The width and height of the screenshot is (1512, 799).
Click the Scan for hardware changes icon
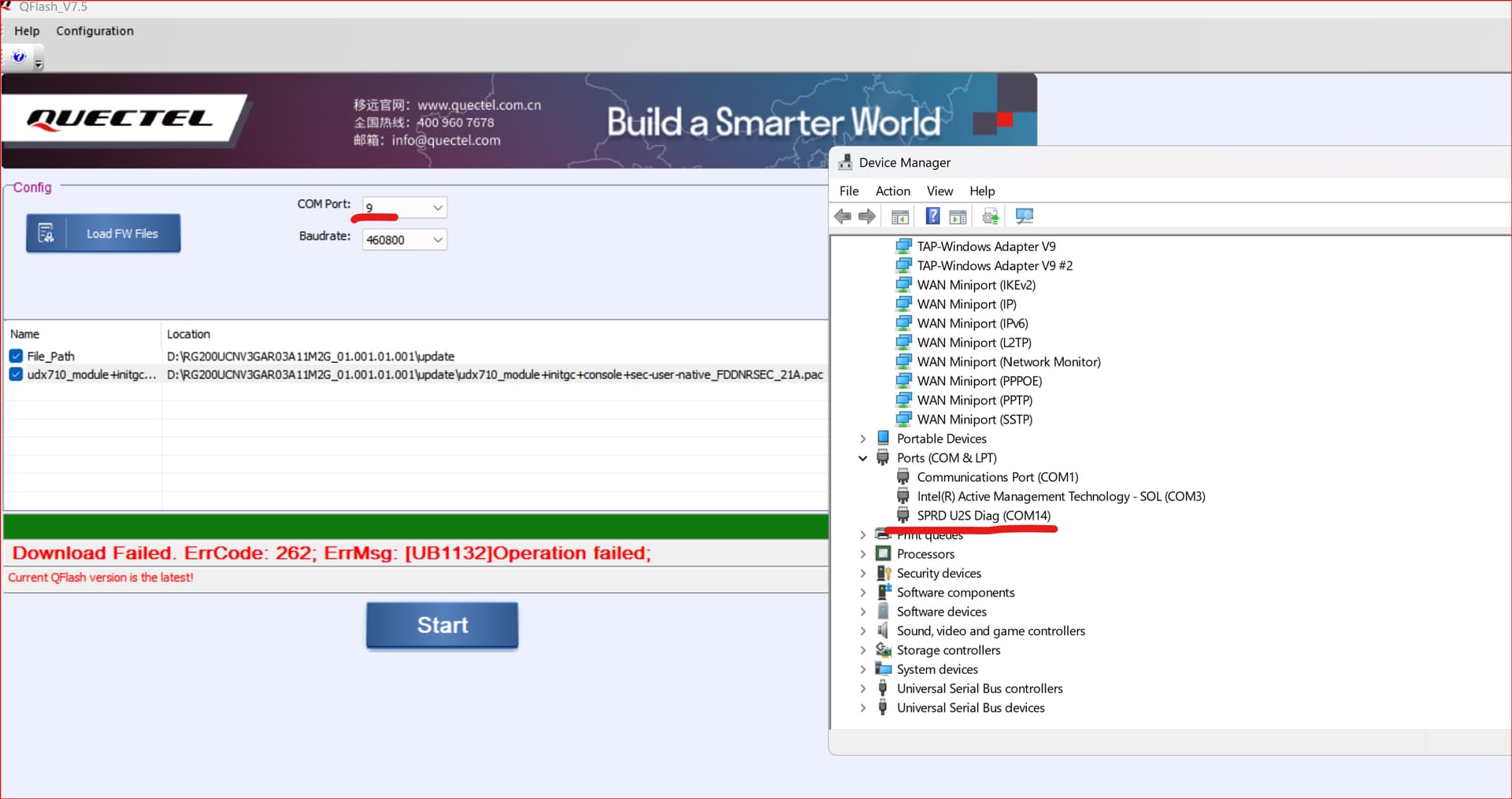(x=1024, y=216)
